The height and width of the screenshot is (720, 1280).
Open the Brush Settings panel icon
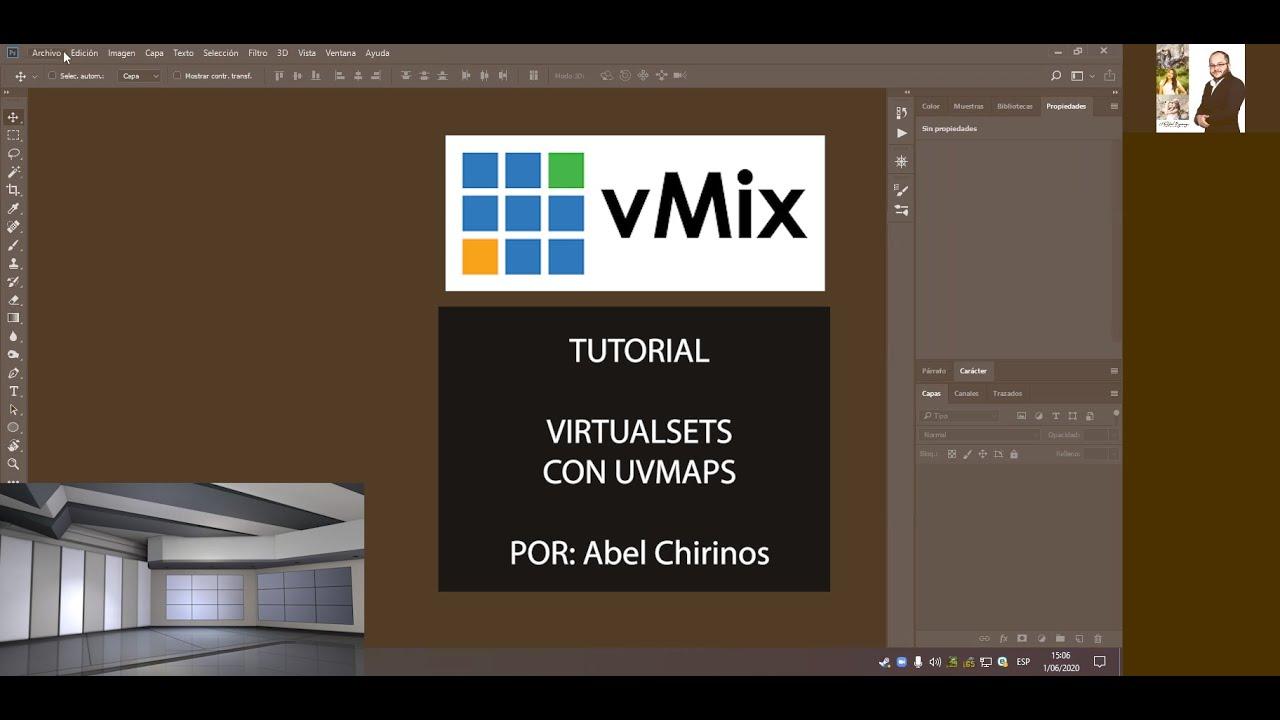[x=901, y=191]
